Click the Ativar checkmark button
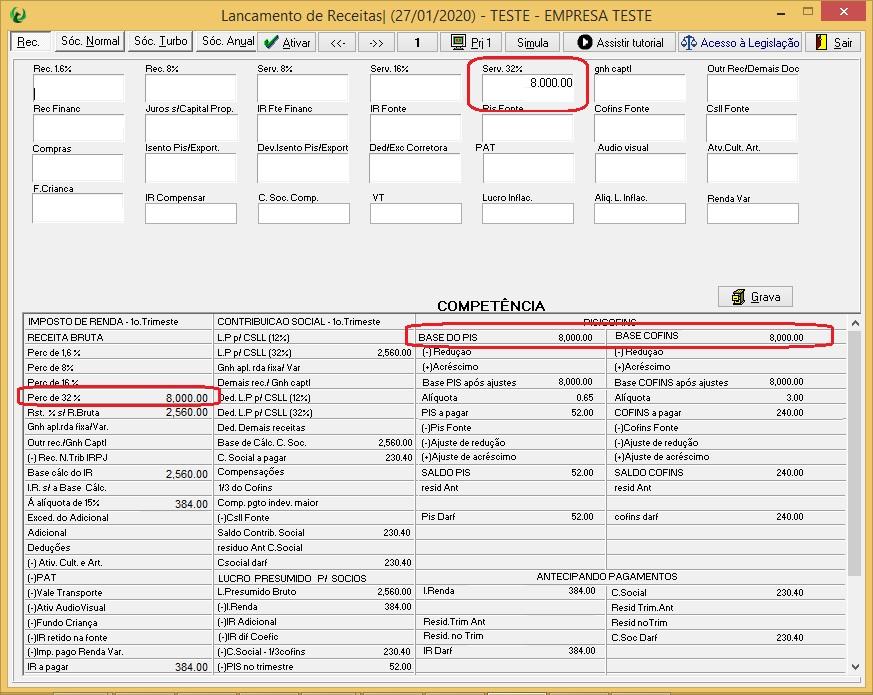This screenshot has width=873, height=695. (288, 43)
